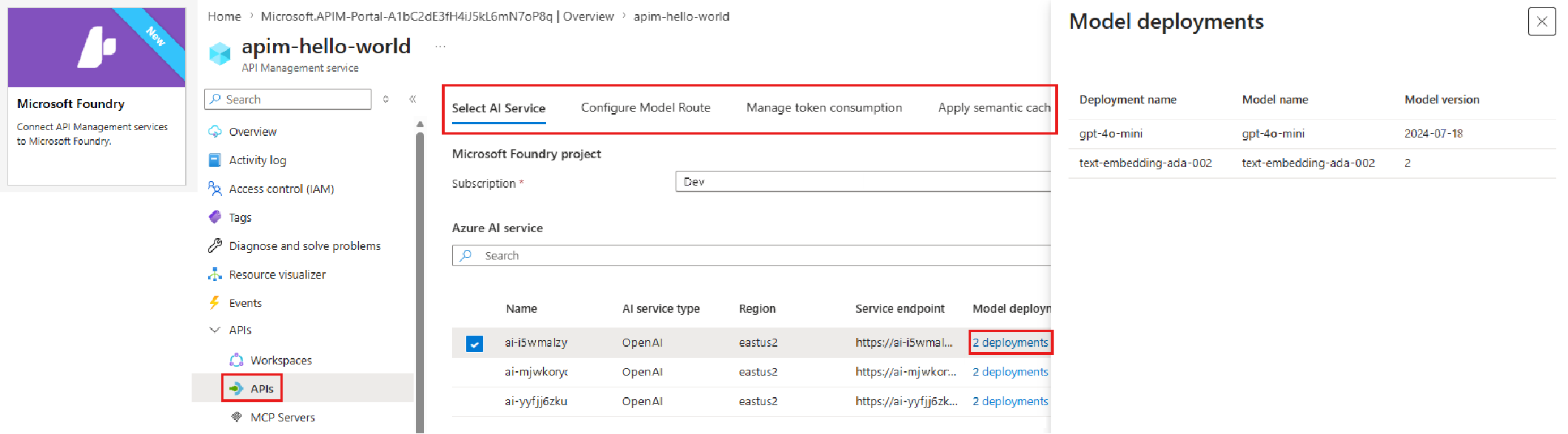Image resolution: width=1568 pixels, height=434 pixels.
Task: Click the magnifier icon in Azure AI service search
Action: coord(465,255)
